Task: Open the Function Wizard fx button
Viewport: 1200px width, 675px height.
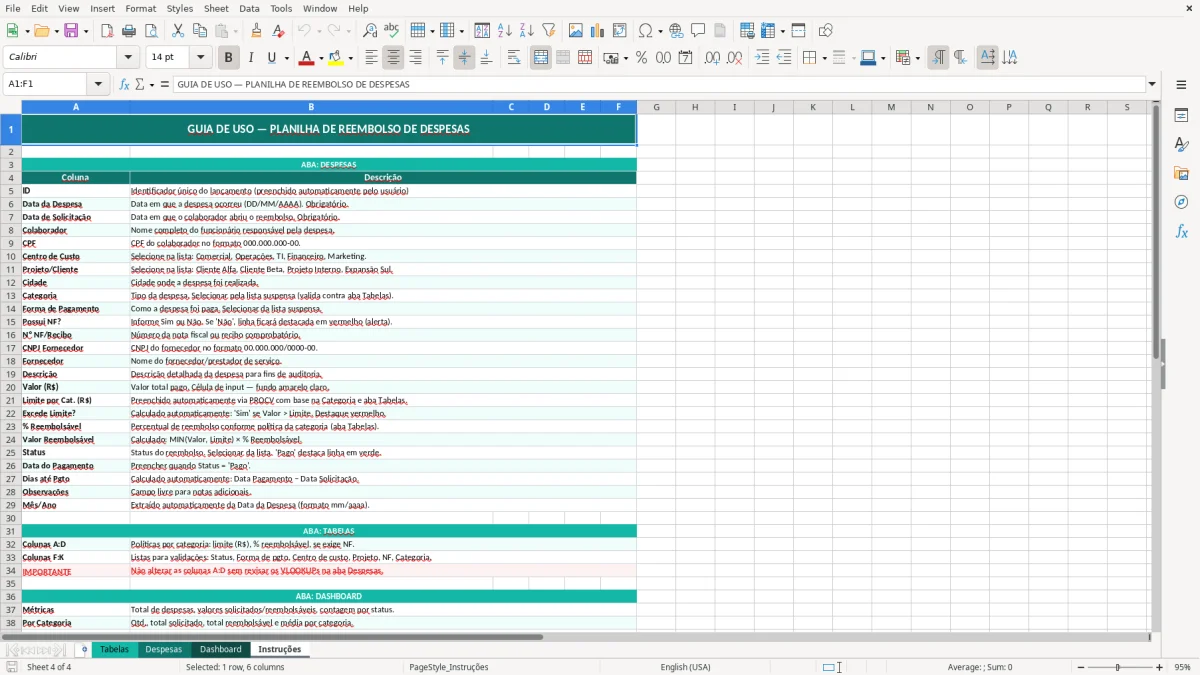Action: [x=125, y=84]
